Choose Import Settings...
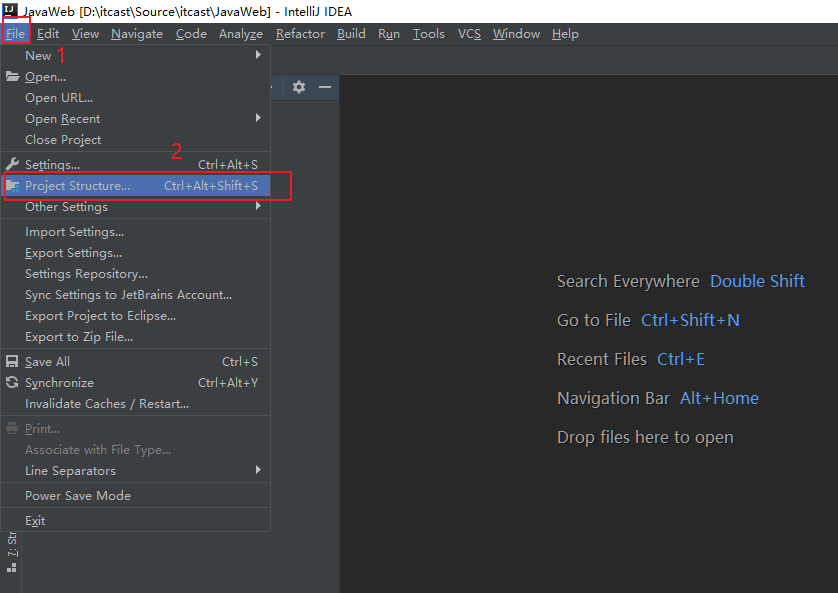 coord(136,231)
